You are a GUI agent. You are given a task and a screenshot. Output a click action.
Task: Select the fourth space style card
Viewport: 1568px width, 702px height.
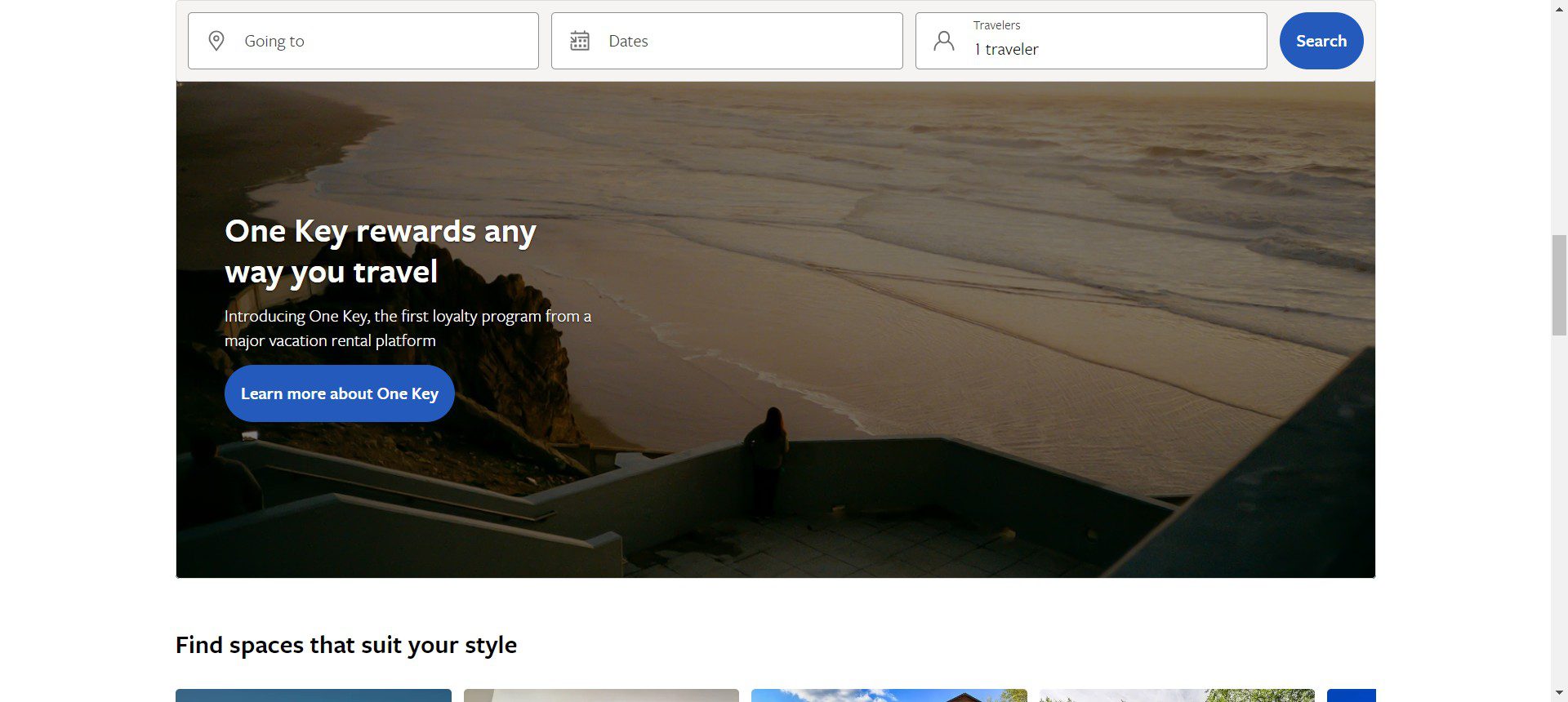[x=1177, y=695]
